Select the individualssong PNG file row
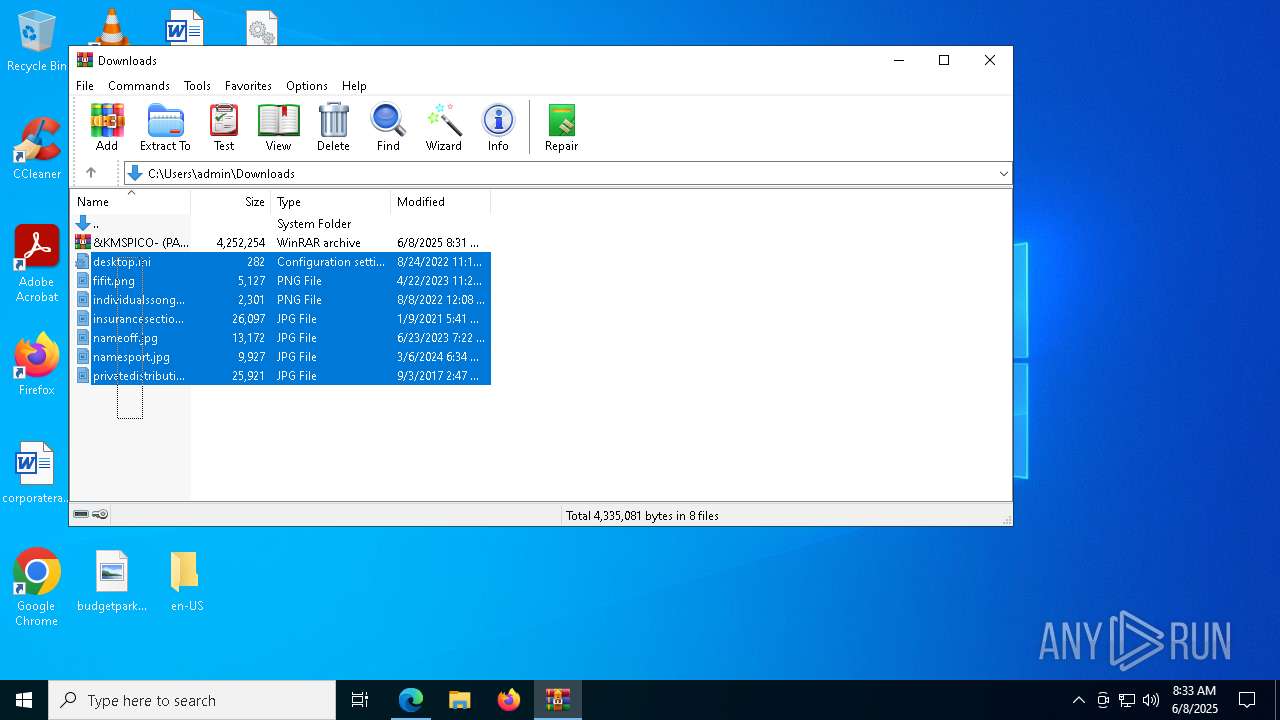Image resolution: width=1280 pixels, height=720 pixels. pyautogui.click(x=281, y=300)
